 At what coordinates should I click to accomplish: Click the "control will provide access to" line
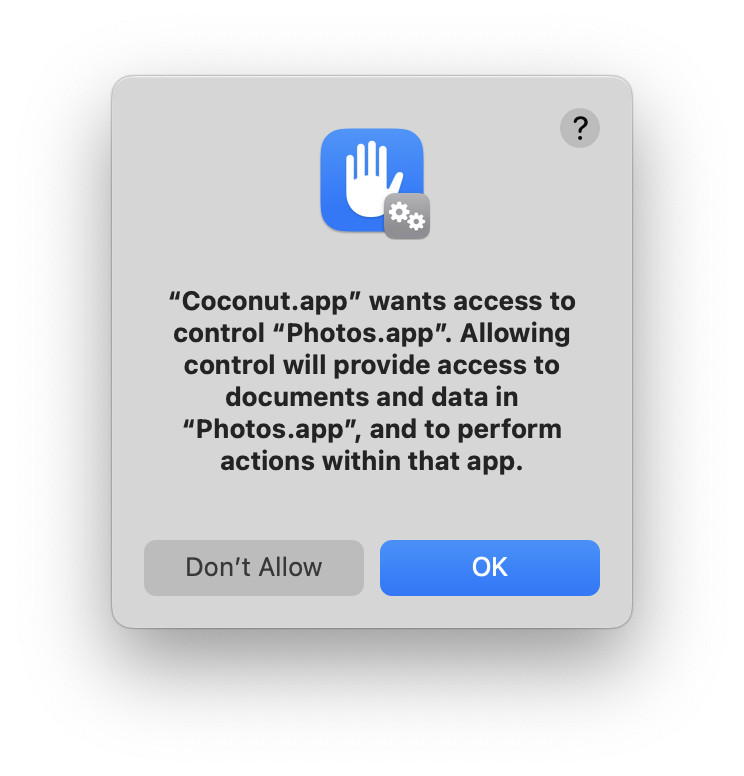[x=372, y=365]
